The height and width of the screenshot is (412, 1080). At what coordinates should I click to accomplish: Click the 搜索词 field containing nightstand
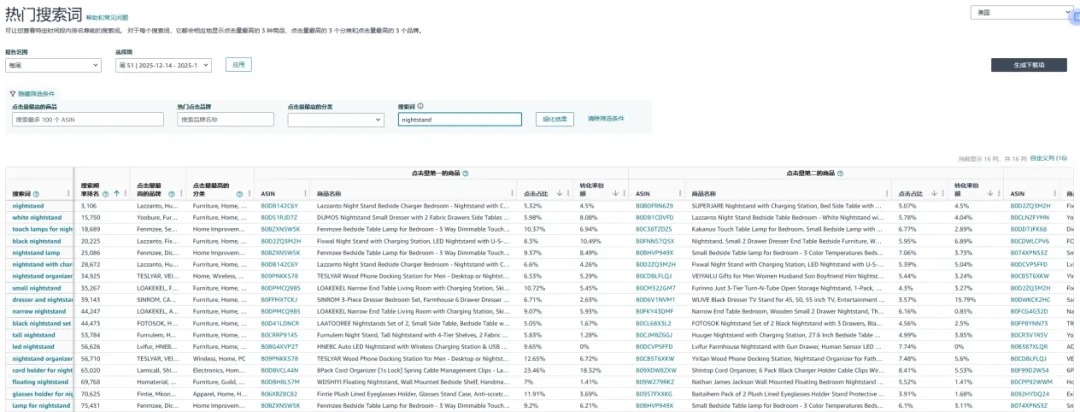coord(459,119)
